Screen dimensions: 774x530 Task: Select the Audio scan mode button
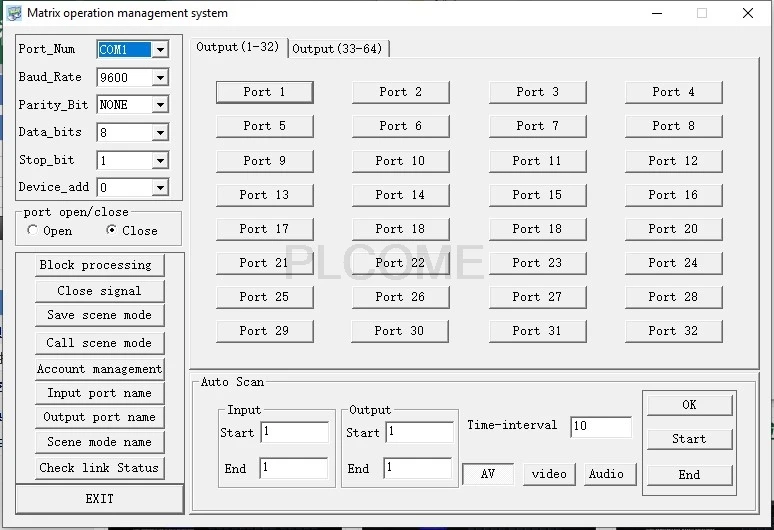(x=610, y=474)
